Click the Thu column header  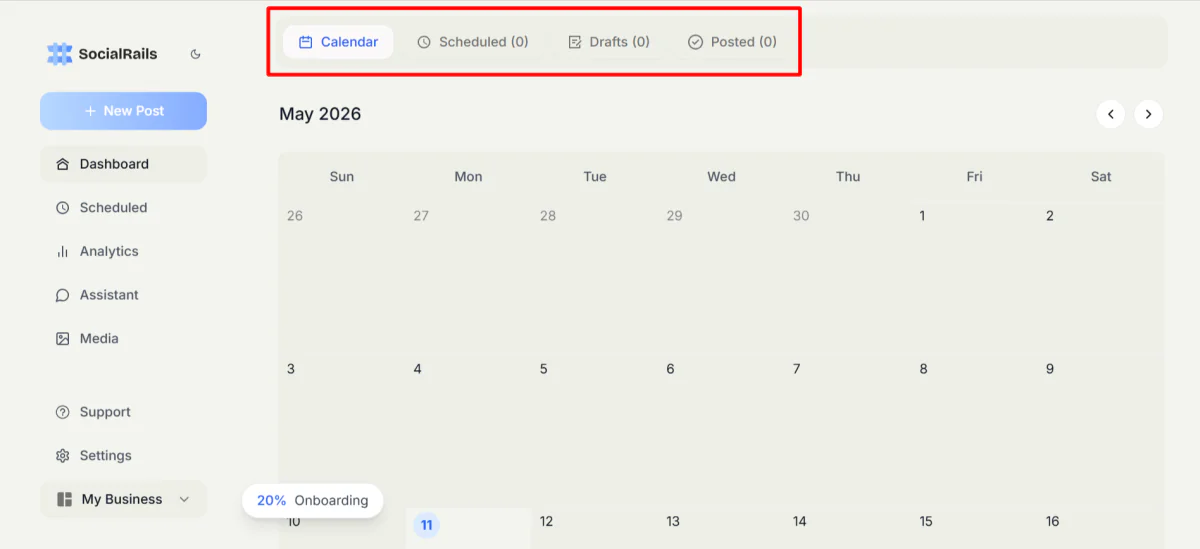pyautogui.click(x=848, y=177)
